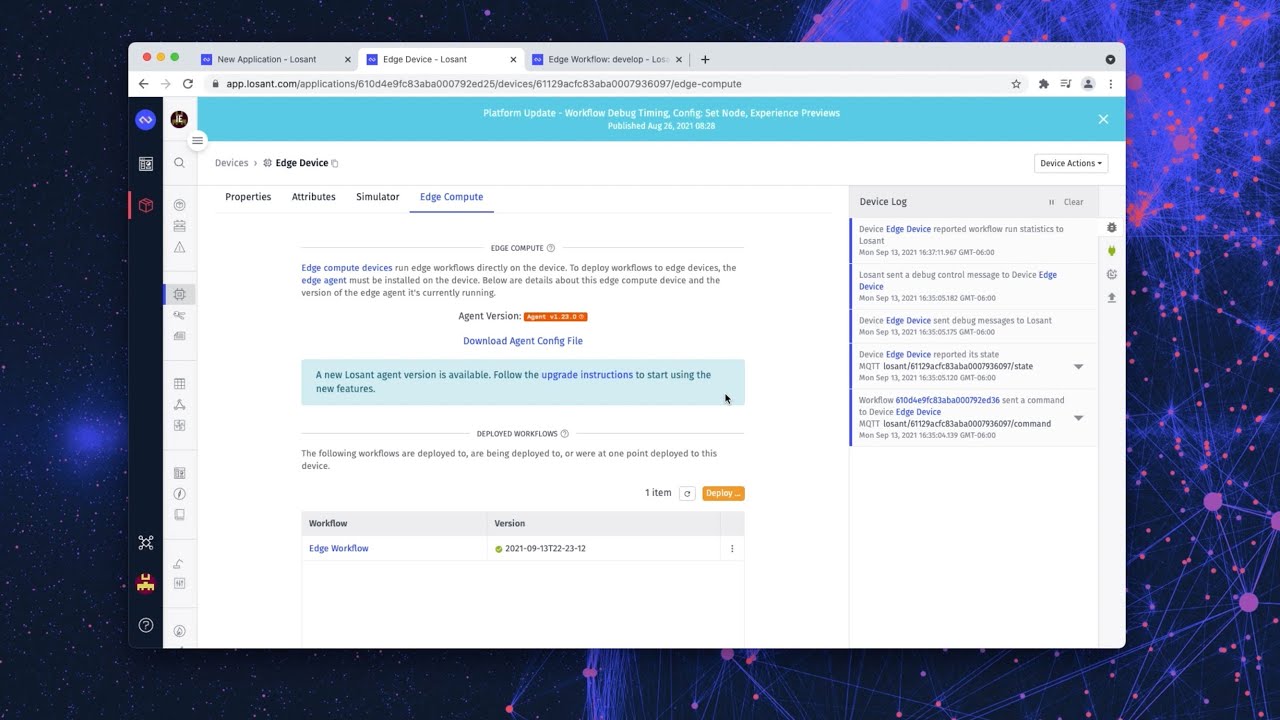This screenshot has height=720, width=1280.
Task: Switch to the New Application browser tab
Action: [276, 59]
